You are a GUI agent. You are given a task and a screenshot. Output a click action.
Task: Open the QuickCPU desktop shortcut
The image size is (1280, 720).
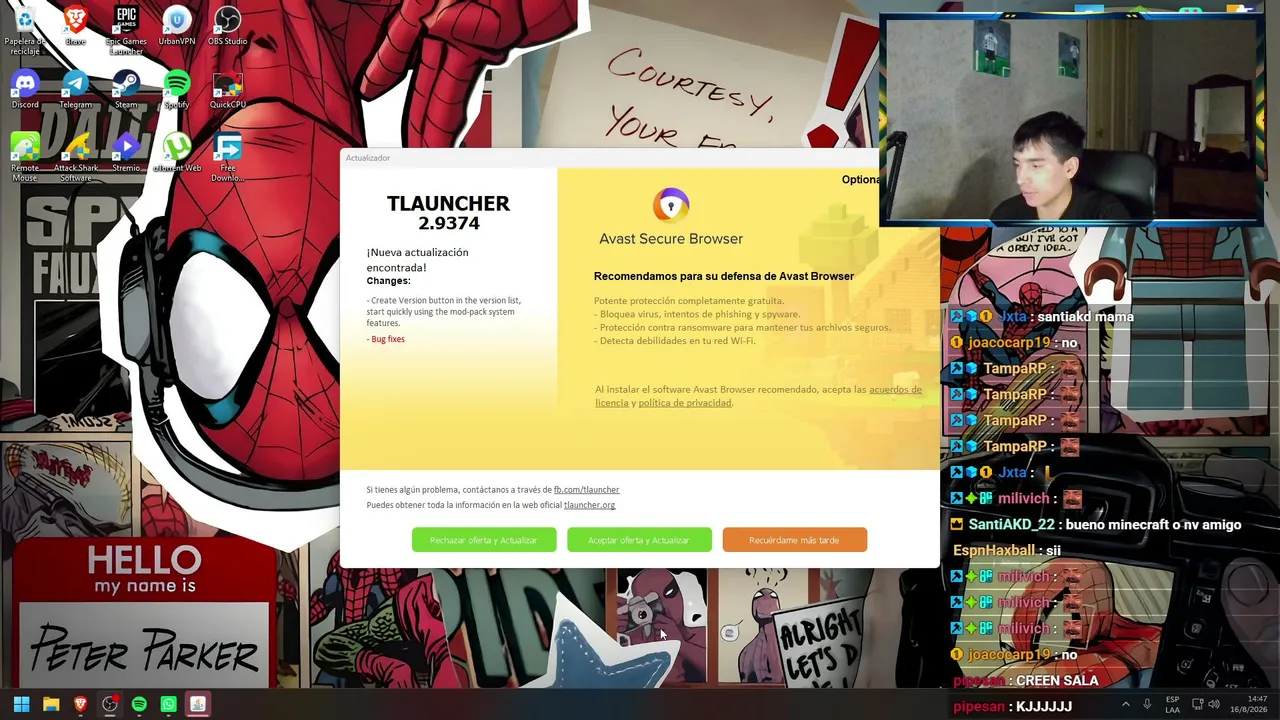tap(227, 90)
